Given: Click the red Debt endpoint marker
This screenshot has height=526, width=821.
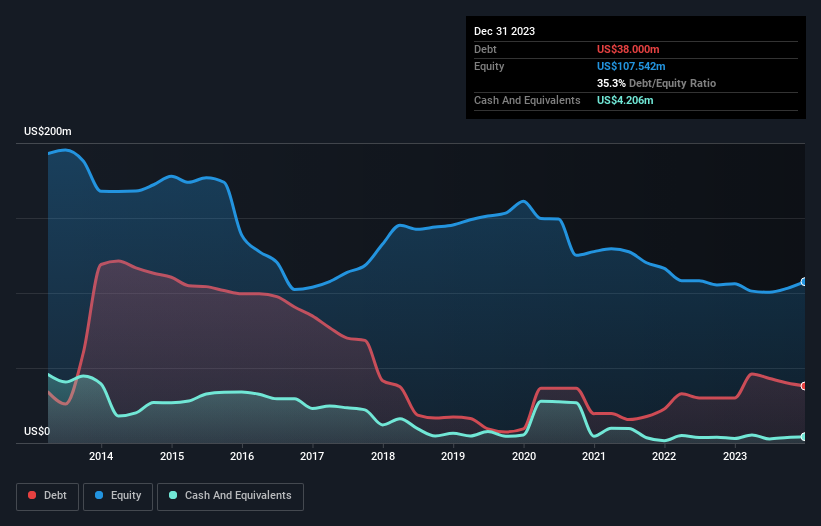Looking at the screenshot, I should [x=804, y=386].
